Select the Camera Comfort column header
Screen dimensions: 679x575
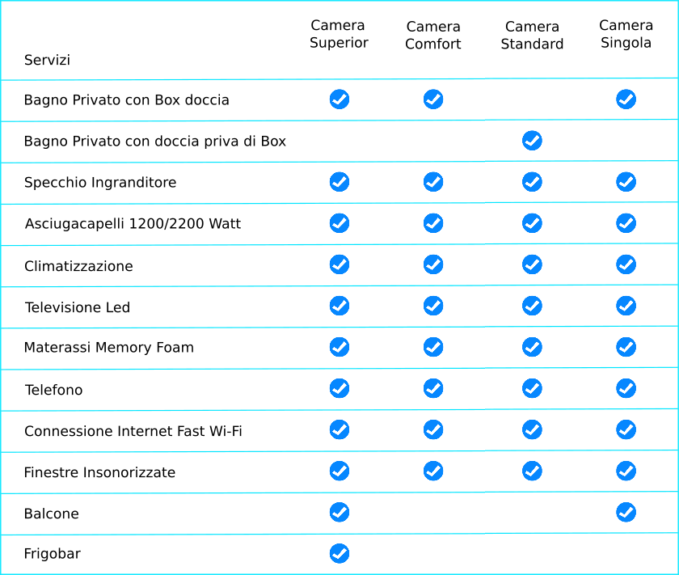point(433,35)
